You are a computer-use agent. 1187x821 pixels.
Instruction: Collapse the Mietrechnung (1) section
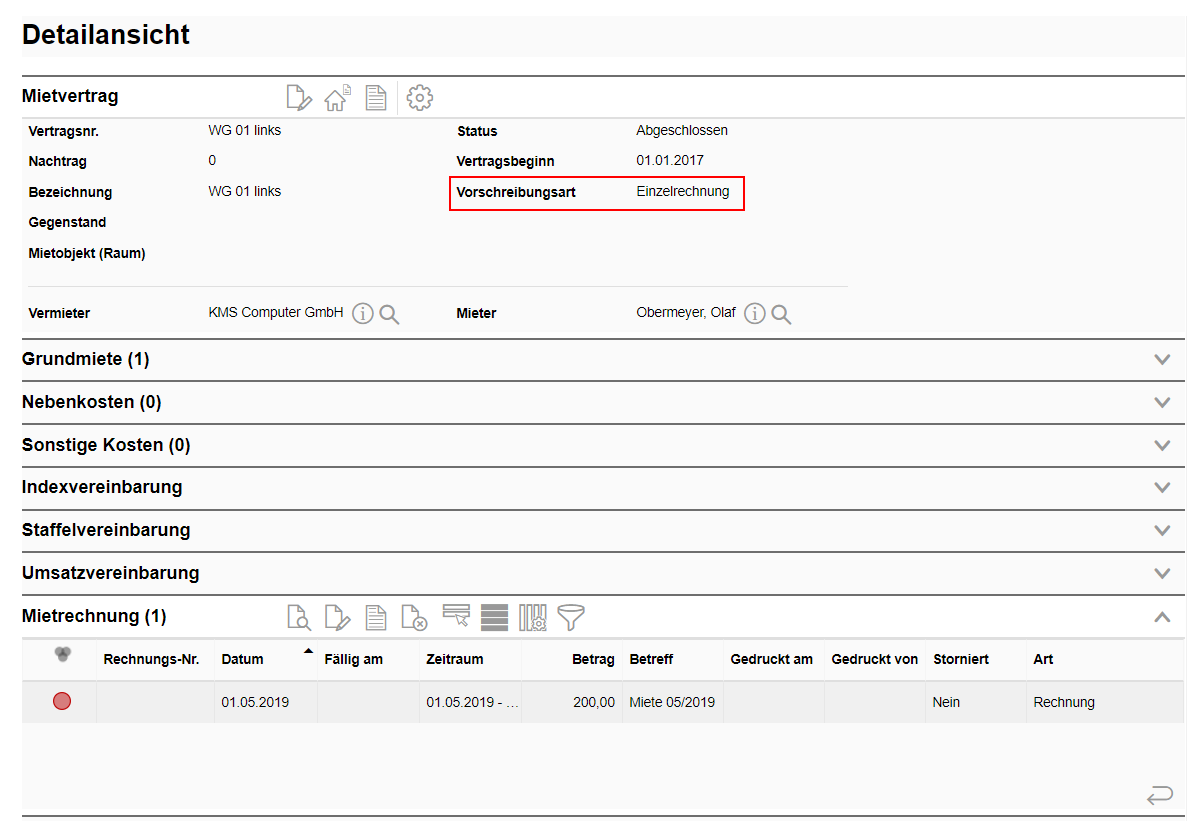(x=1161, y=617)
